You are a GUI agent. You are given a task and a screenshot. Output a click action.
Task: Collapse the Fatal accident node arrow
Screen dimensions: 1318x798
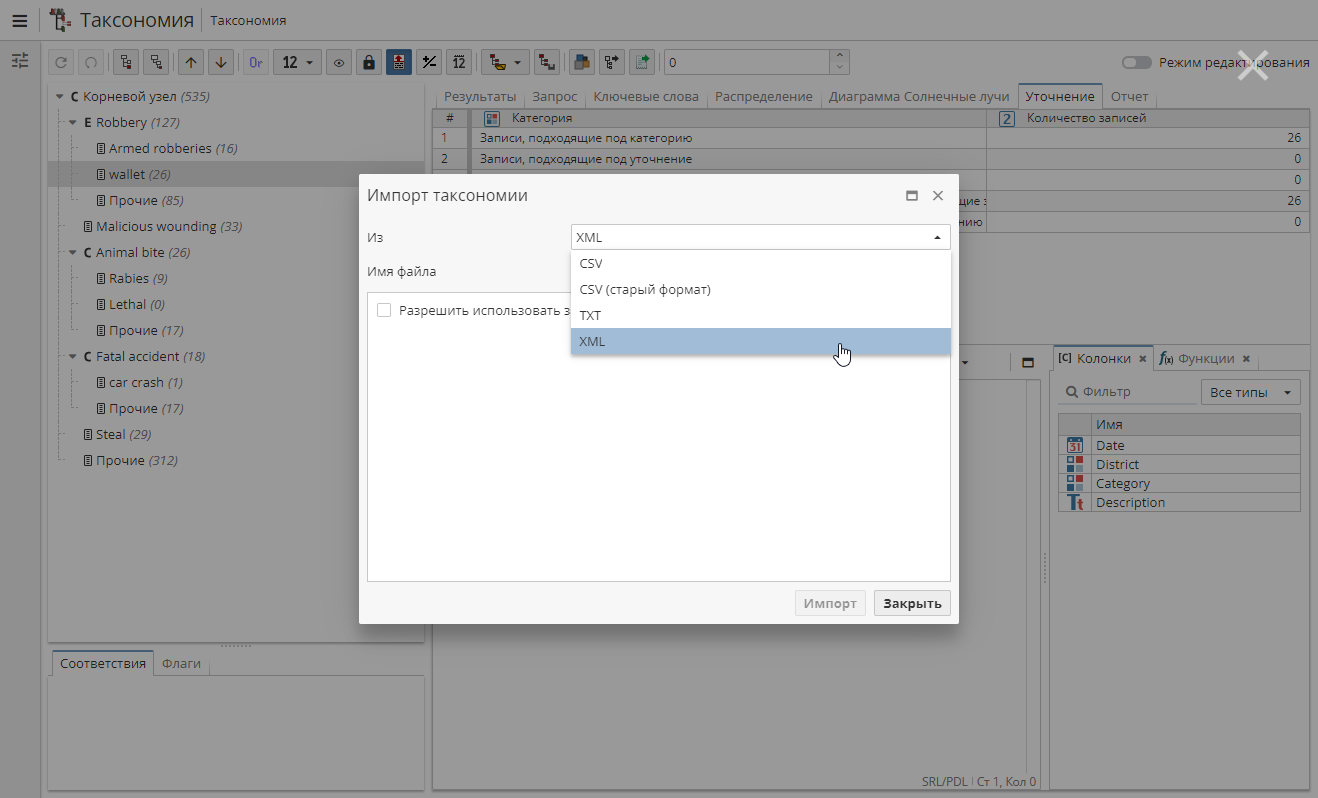coord(73,357)
